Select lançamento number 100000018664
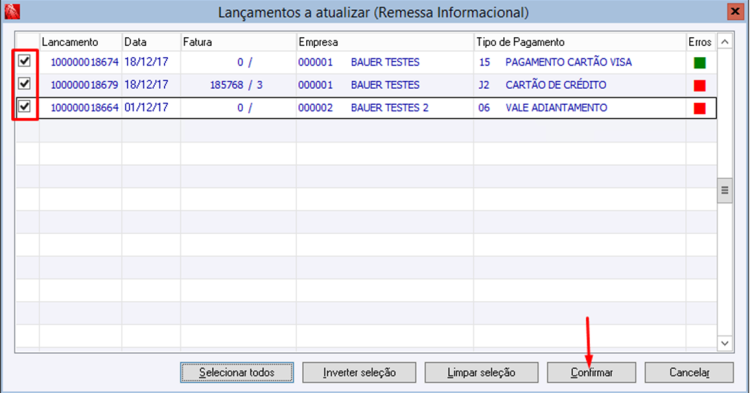This screenshot has height=393, width=750. pyautogui.click(x=85, y=108)
